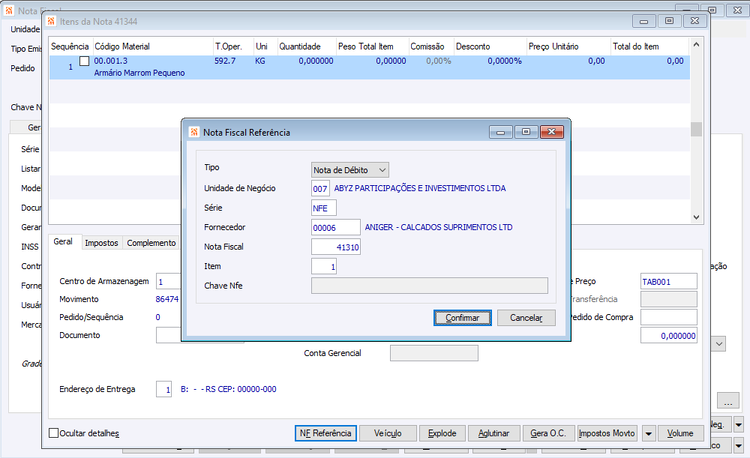Image resolution: width=750 pixels, height=458 pixels.
Task: Open the Complemento tab
Action: coord(151,243)
